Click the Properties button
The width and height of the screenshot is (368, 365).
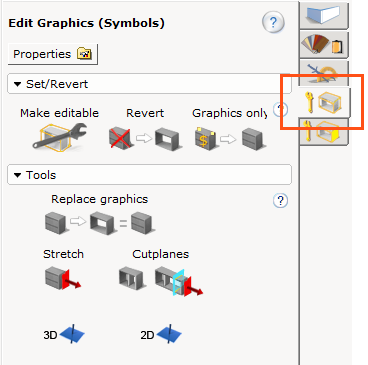[x=53, y=54]
